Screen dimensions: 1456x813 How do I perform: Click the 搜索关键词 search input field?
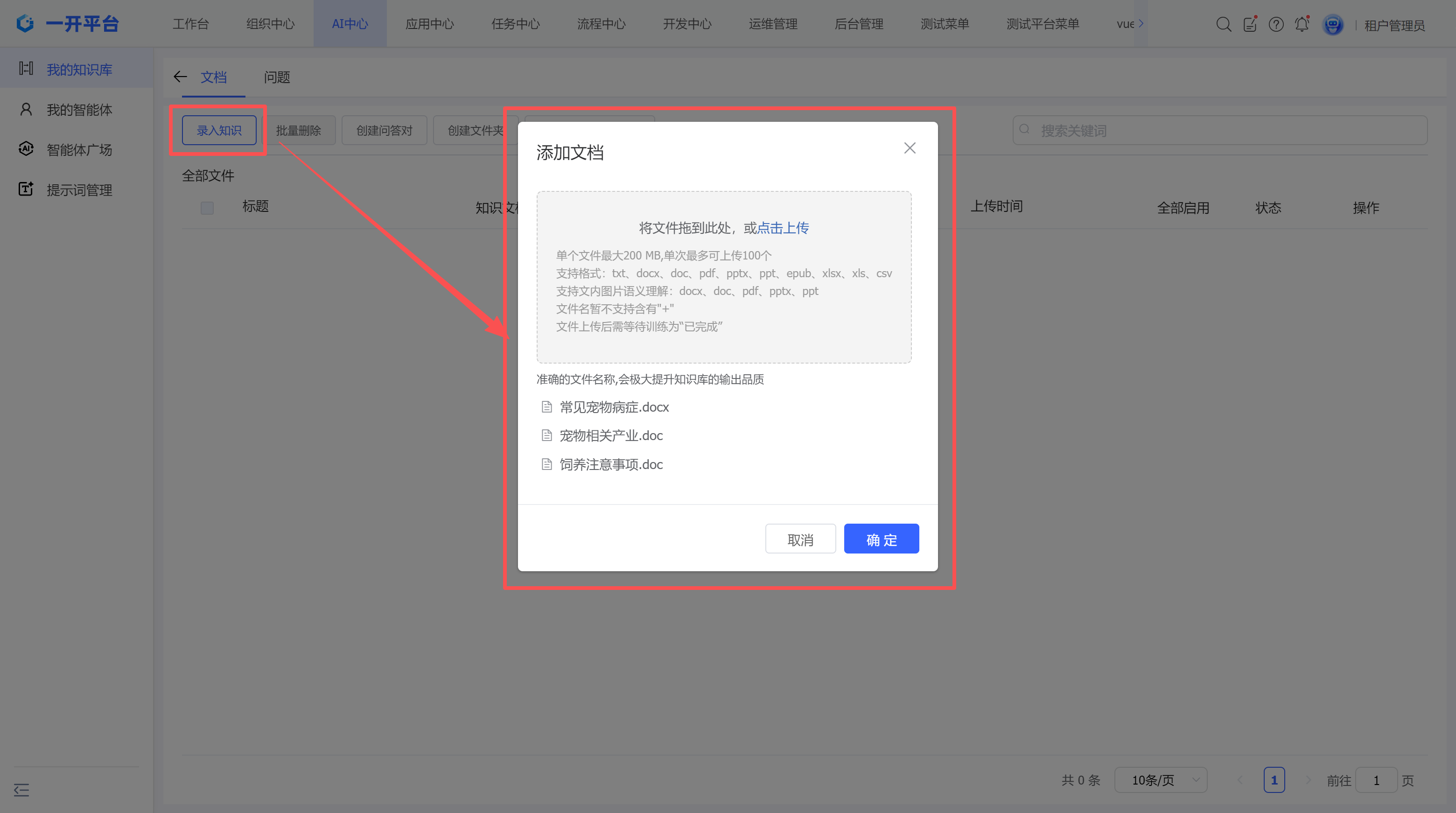tap(1221, 131)
